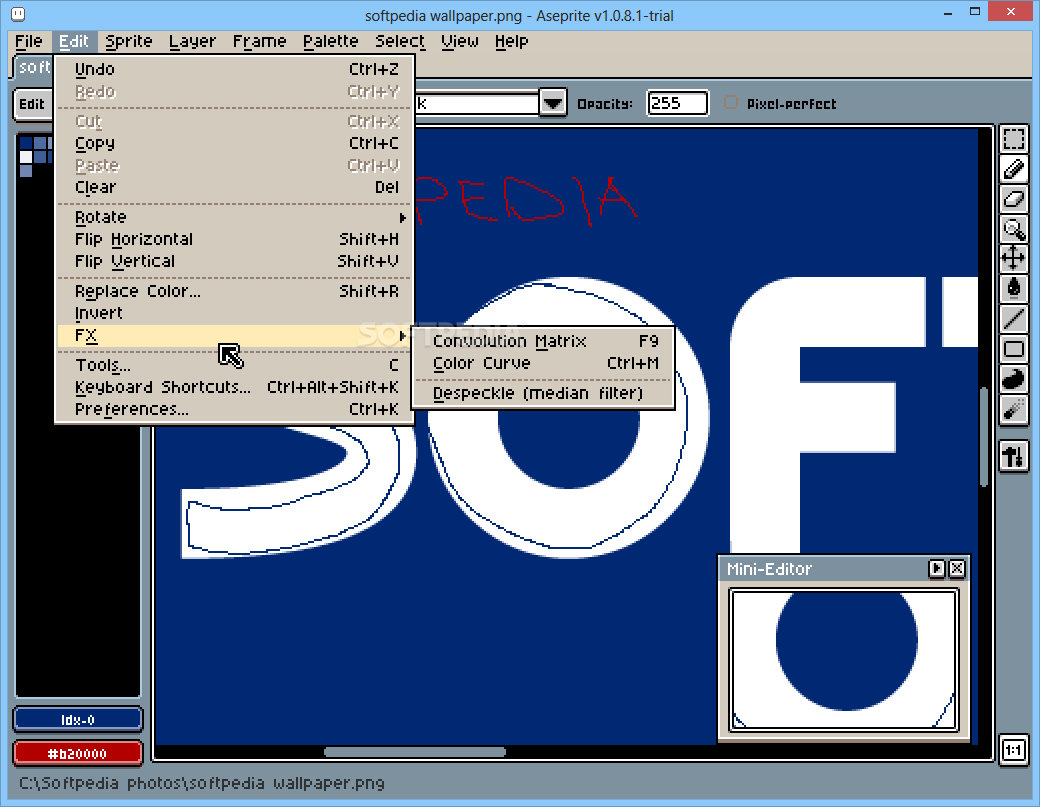Select Convolution Matrix effect
Image resolution: width=1040 pixels, height=807 pixels.
point(543,341)
